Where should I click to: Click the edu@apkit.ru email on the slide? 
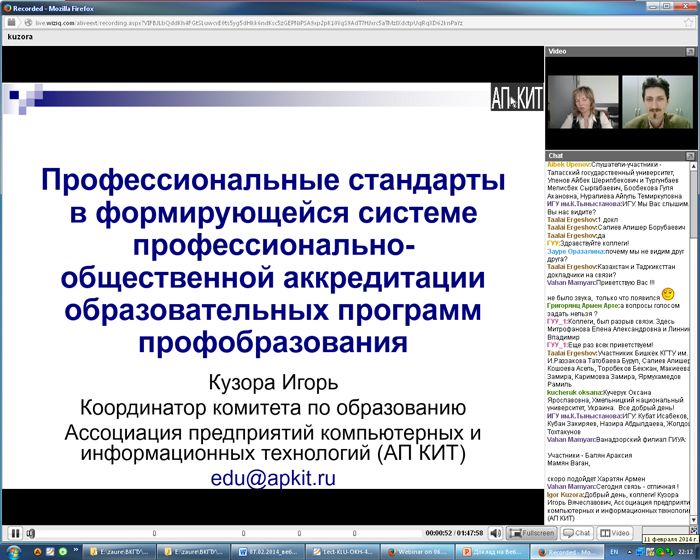tap(273, 478)
